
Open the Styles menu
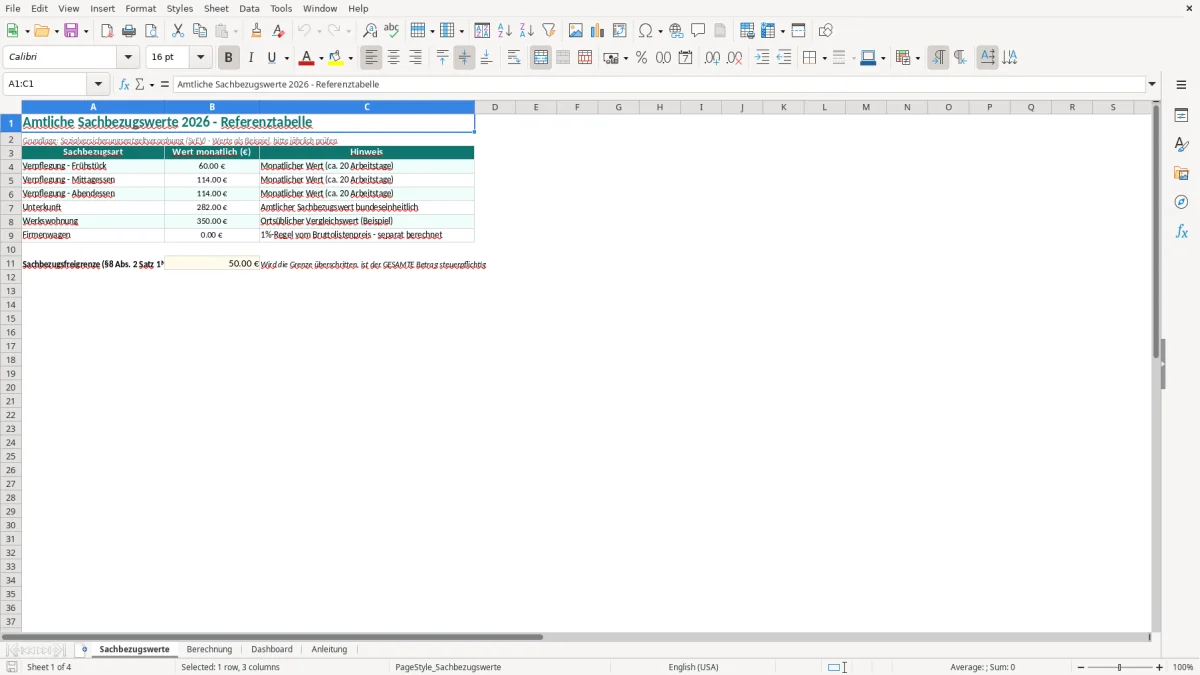point(180,8)
